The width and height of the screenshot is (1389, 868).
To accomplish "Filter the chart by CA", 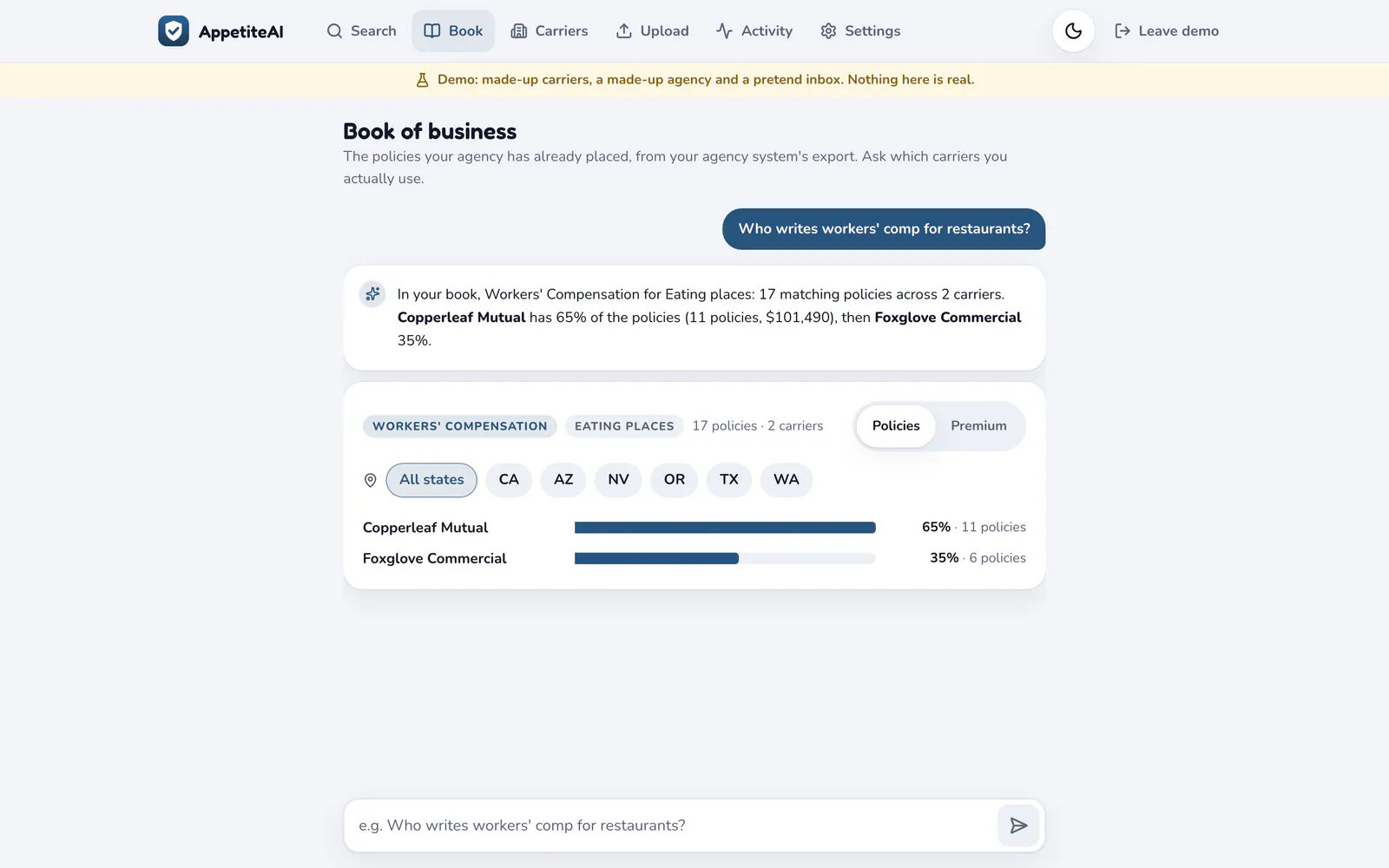I will pyautogui.click(x=509, y=480).
